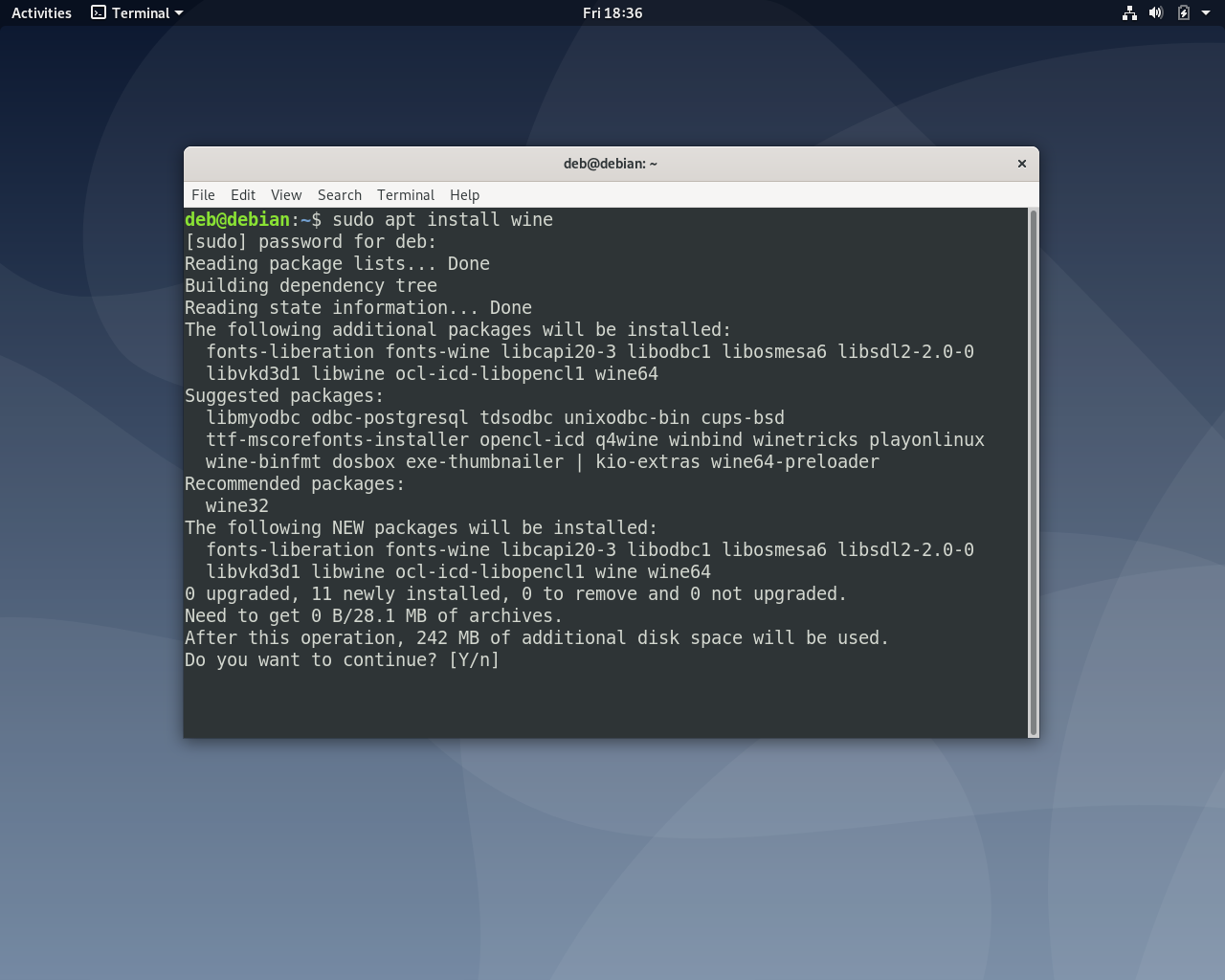Image resolution: width=1225 pixels, height=980 pixels.
Task: Open the Help menu
Action: click(x=464, y=194)
